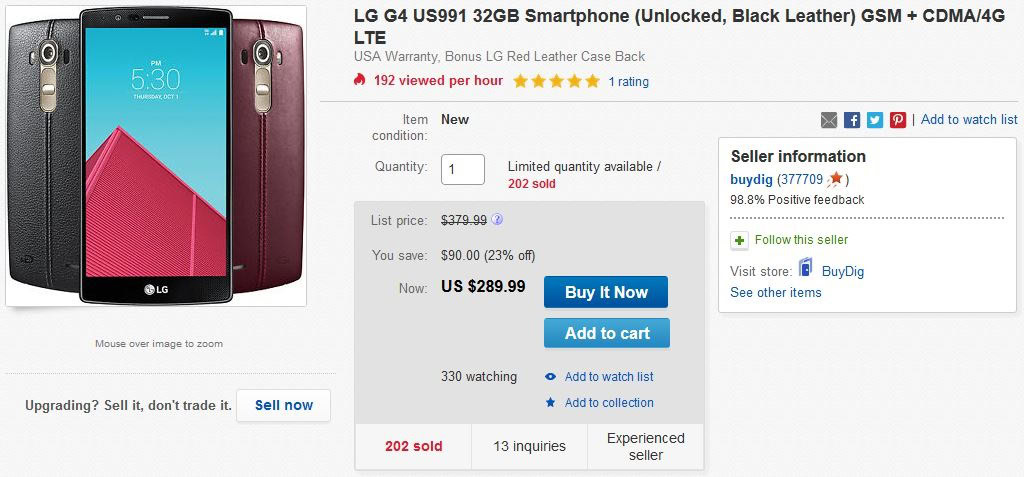The width and height of the screenshot is (1024, 477).
Task: Open the buydig seller profile link
Action: (751, 180)
